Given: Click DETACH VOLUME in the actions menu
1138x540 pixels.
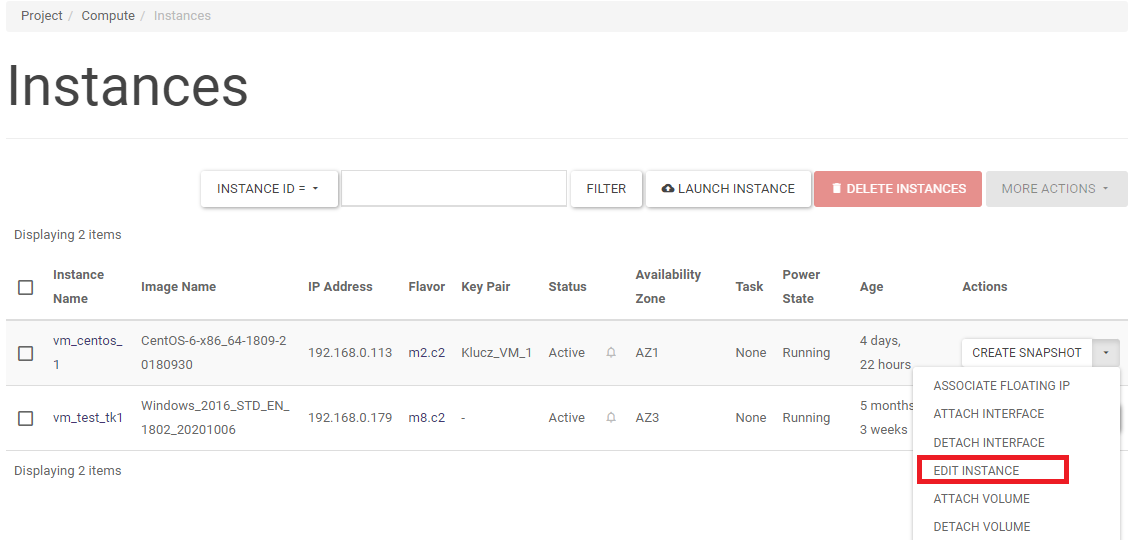Looking at the screenshot, I should coord(981,526).
